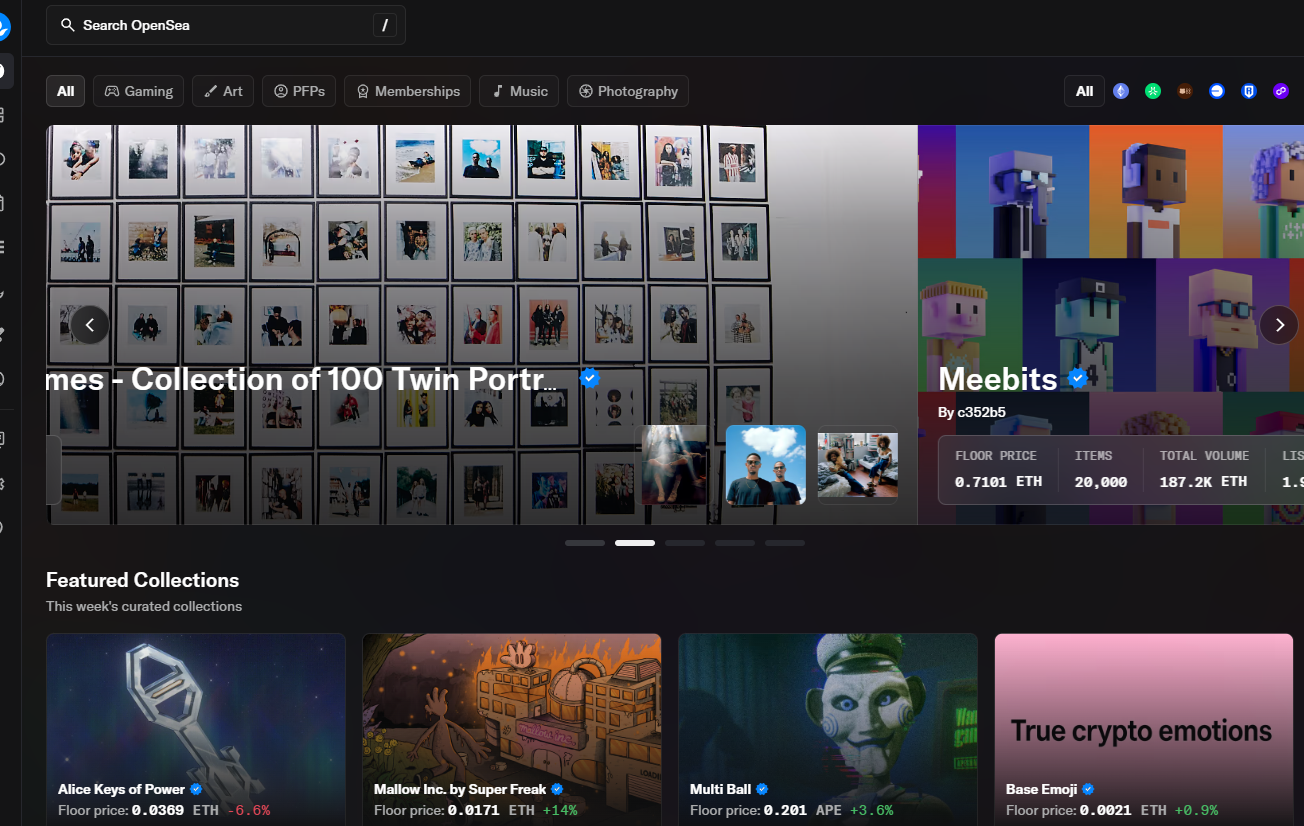Screen dimensions: 1304x826
Task: Open the PFPs category
Action: click(x=299, y=91)
